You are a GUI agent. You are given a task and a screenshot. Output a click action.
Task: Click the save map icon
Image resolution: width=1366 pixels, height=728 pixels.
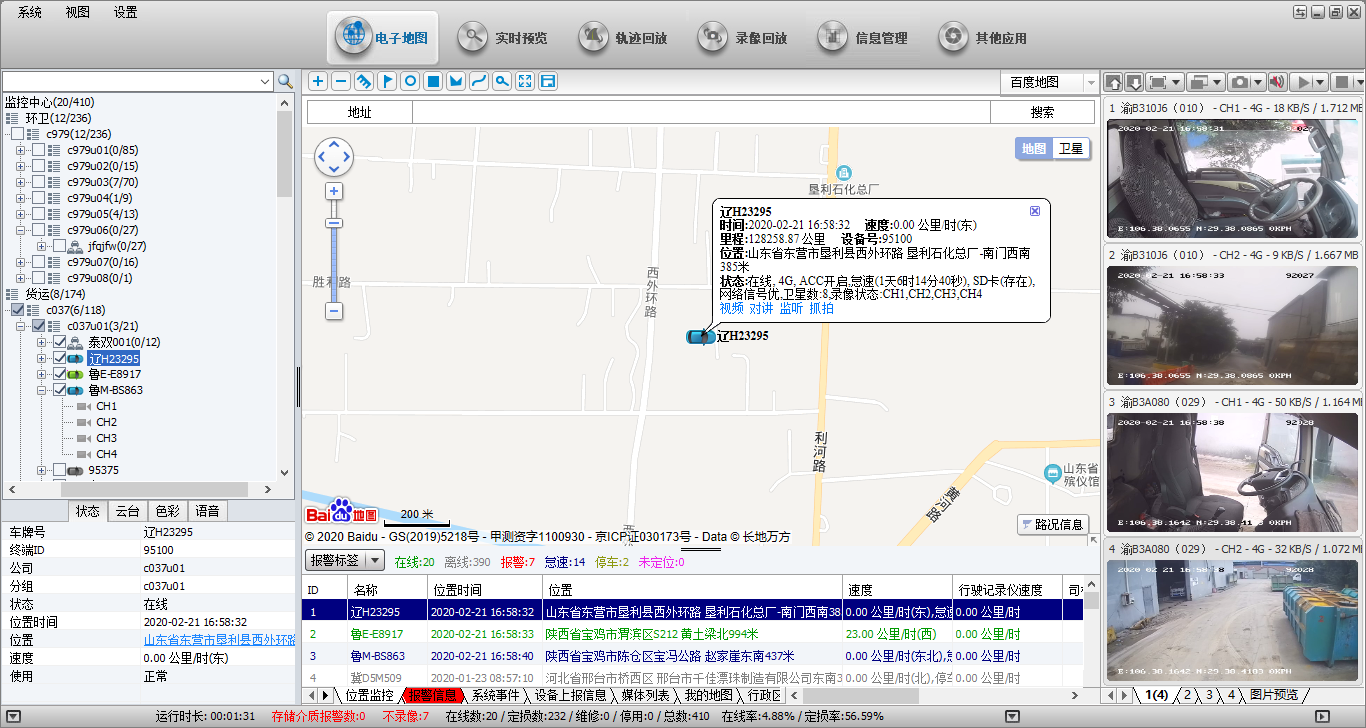548,81
